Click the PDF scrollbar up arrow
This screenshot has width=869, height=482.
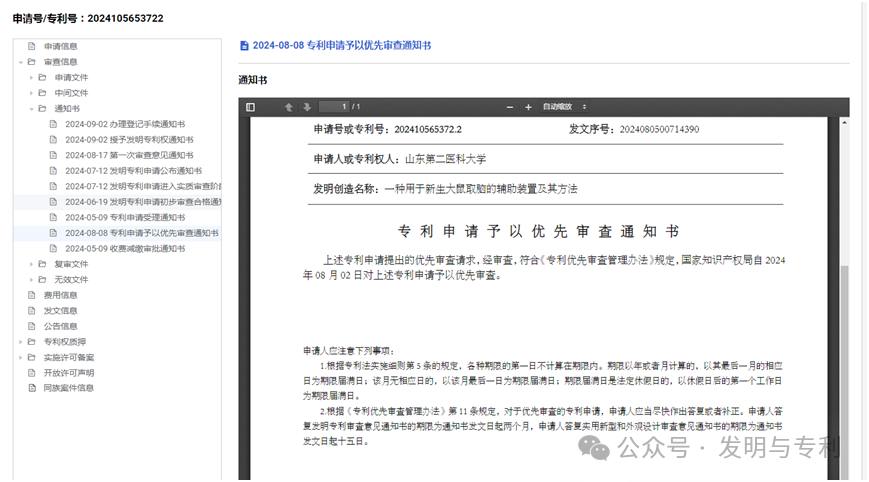(844, 122)
